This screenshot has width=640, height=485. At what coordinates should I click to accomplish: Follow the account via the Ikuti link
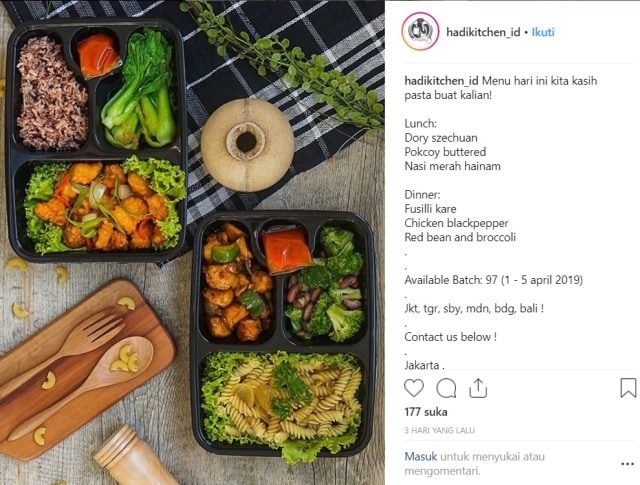543,32
